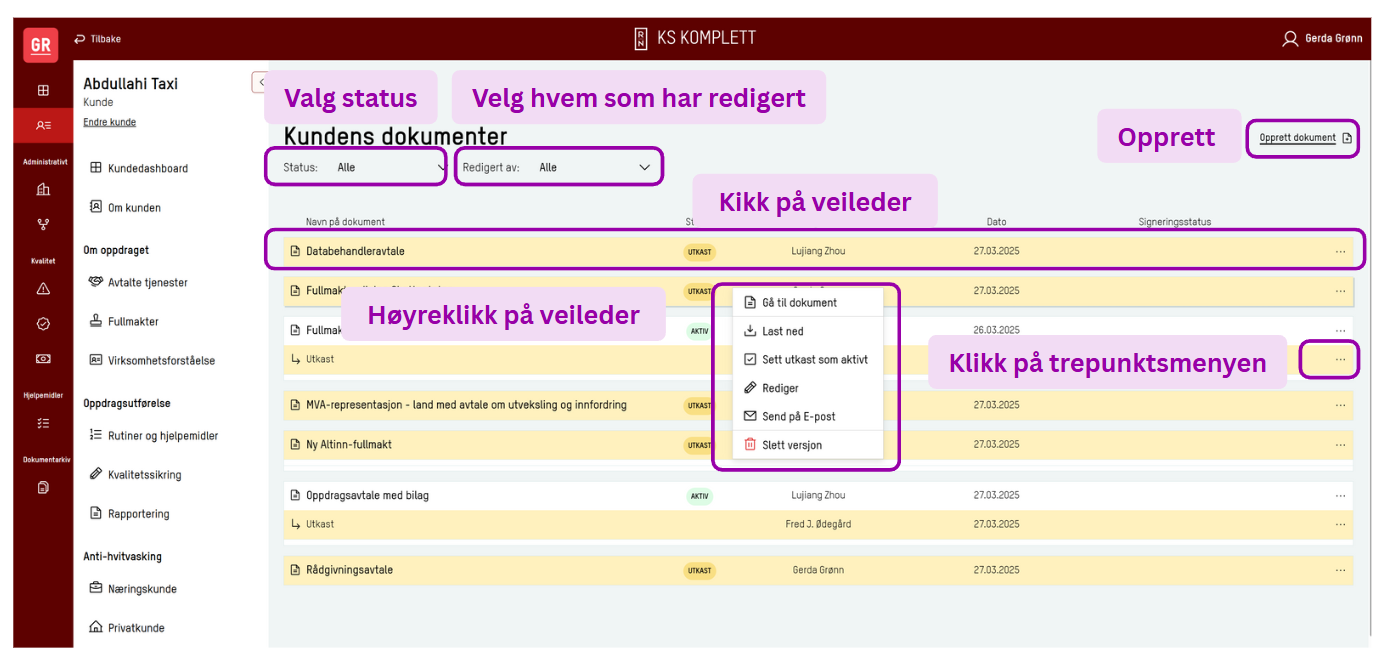Click the AKTIV badge on Oppdragsavtale med bilag row
The image size is (1385, 665).
[698, 496]
